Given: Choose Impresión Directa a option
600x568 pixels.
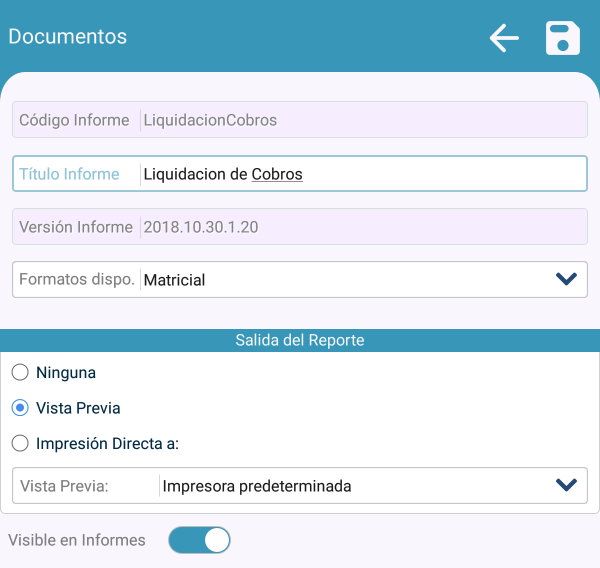Looking at the screenshot, I should [x=20, y=444].
